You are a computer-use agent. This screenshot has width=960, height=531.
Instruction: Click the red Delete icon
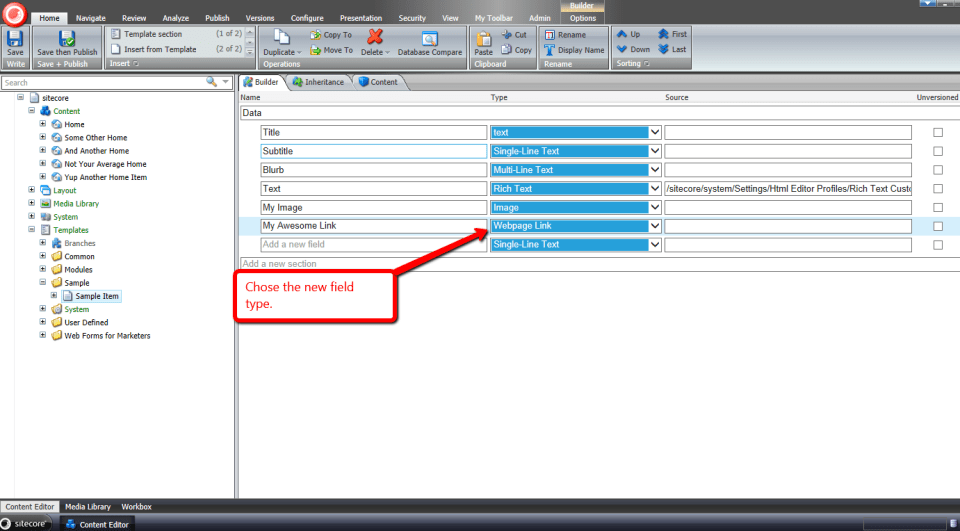coord(375,38)
